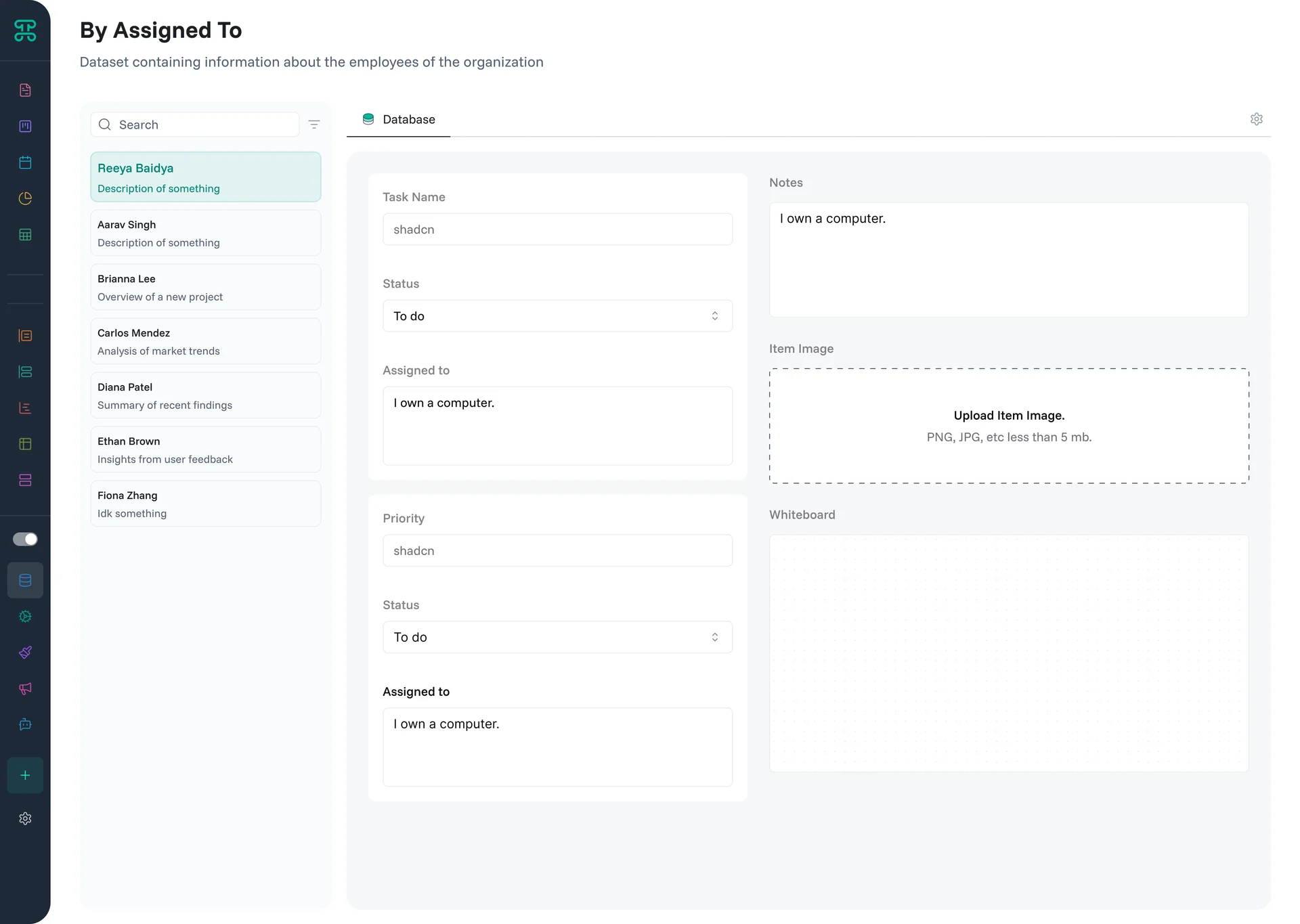Click the green plus add button
Viewport: 1300px width, 924px height.
25,775
